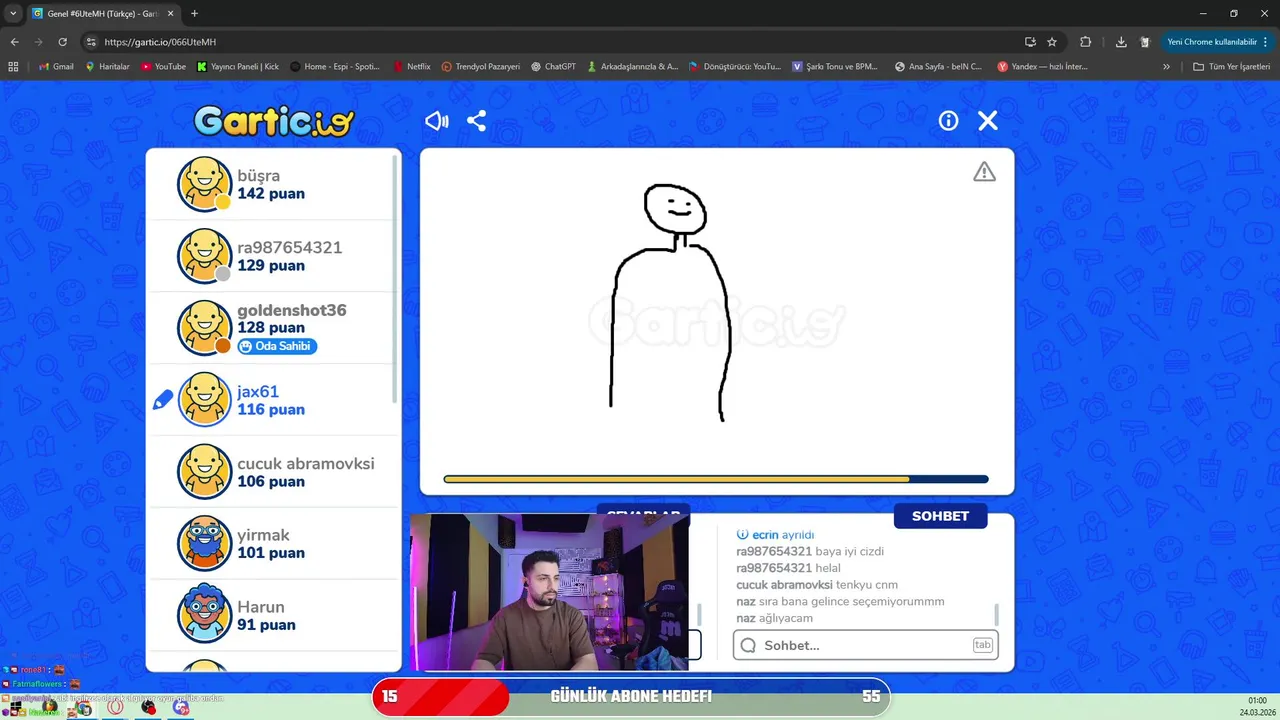Reload the gartic.io page
1280x720 pixels.
62,42
